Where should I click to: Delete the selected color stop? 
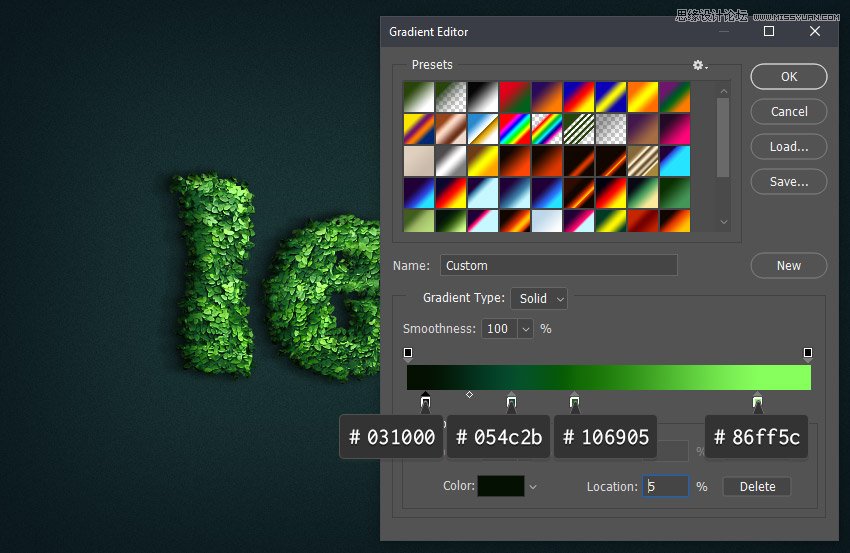tap(757, 487)
